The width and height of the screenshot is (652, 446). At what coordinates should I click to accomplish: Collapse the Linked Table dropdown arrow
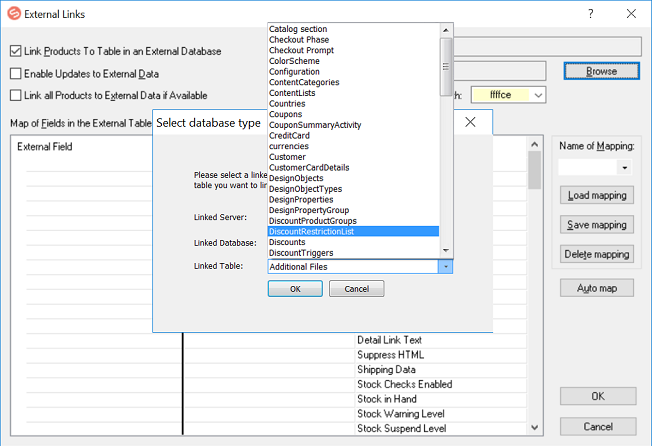[x=446, y=267]
